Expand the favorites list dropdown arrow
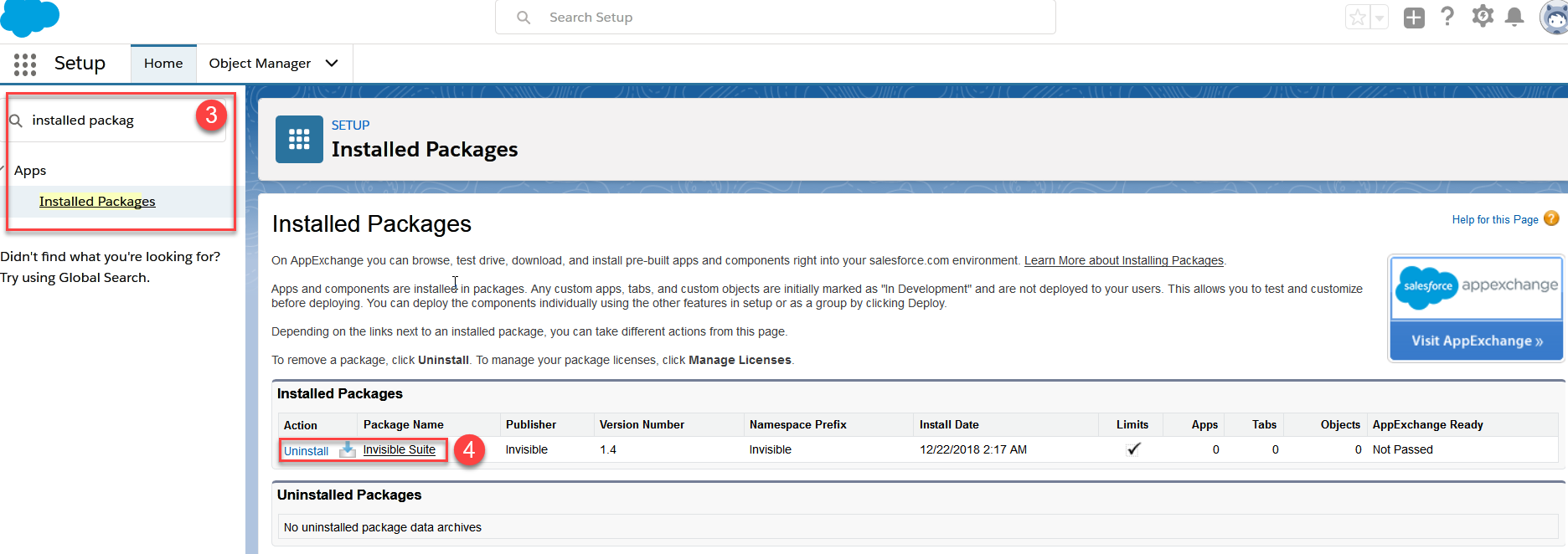The image size is (1568, 554). [1380, 18]
